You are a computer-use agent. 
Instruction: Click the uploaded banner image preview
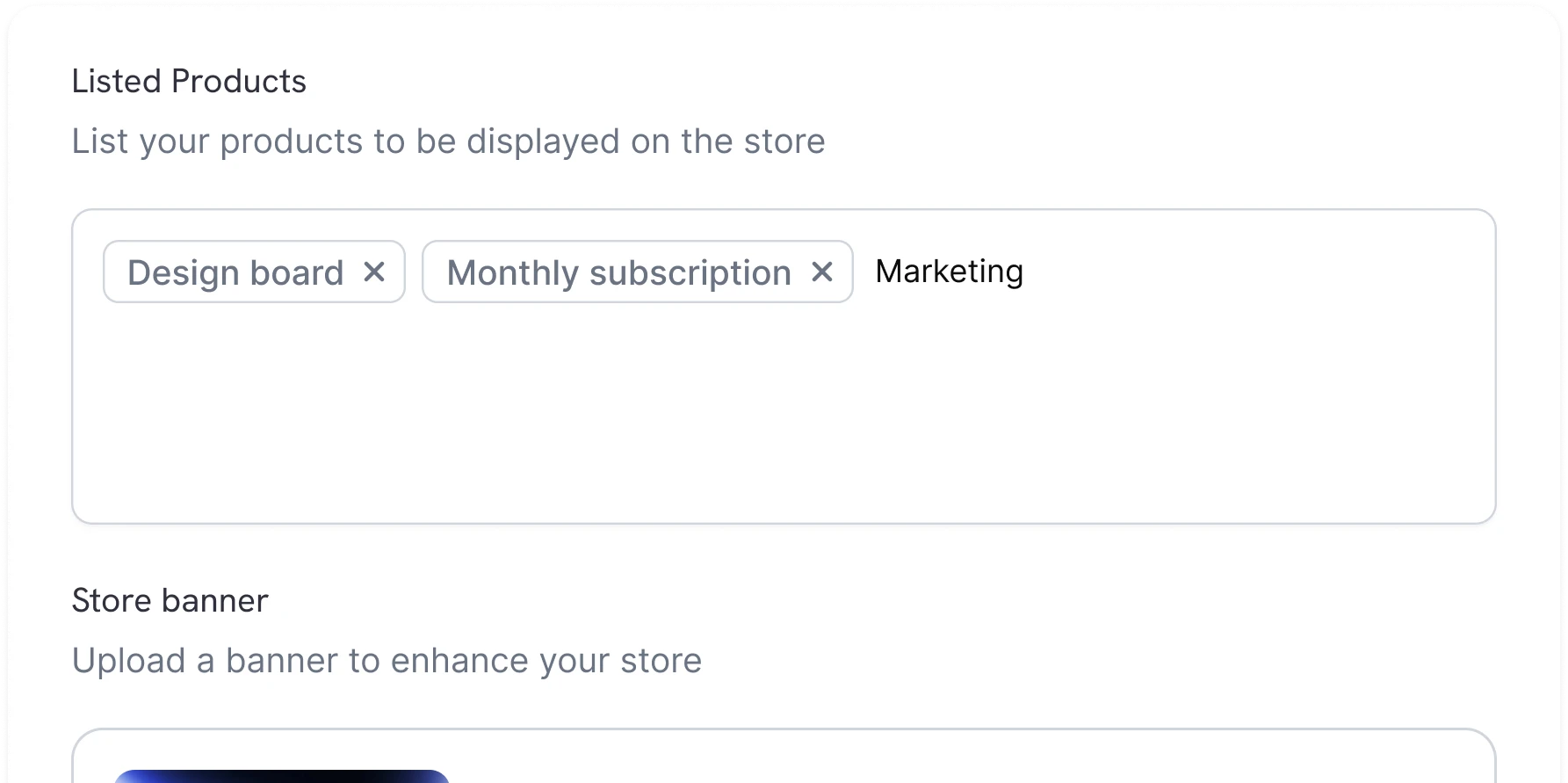point(281,778)
